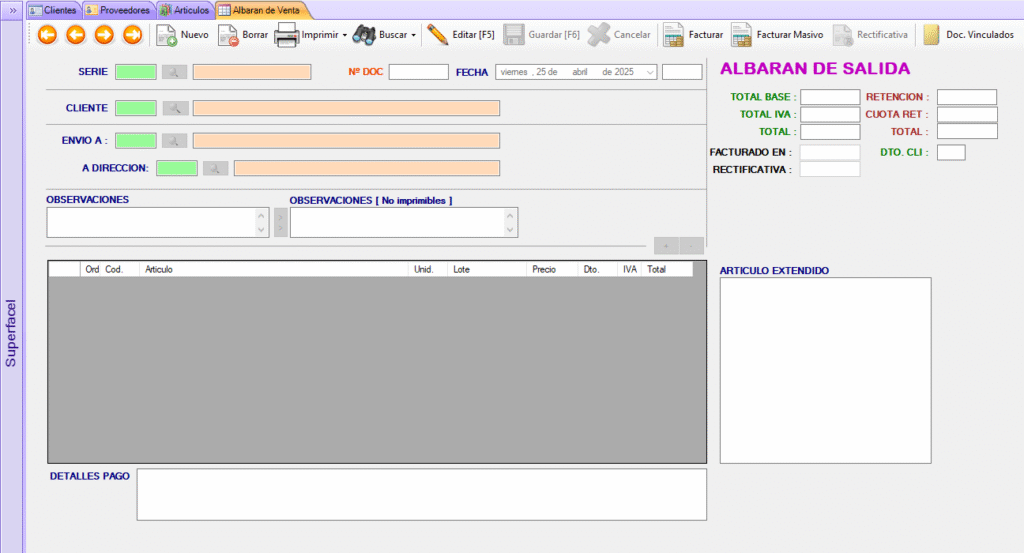Click the TOTAL BASE value field
This screenshot has width=1024, height=553.
[x=830, y=97]
